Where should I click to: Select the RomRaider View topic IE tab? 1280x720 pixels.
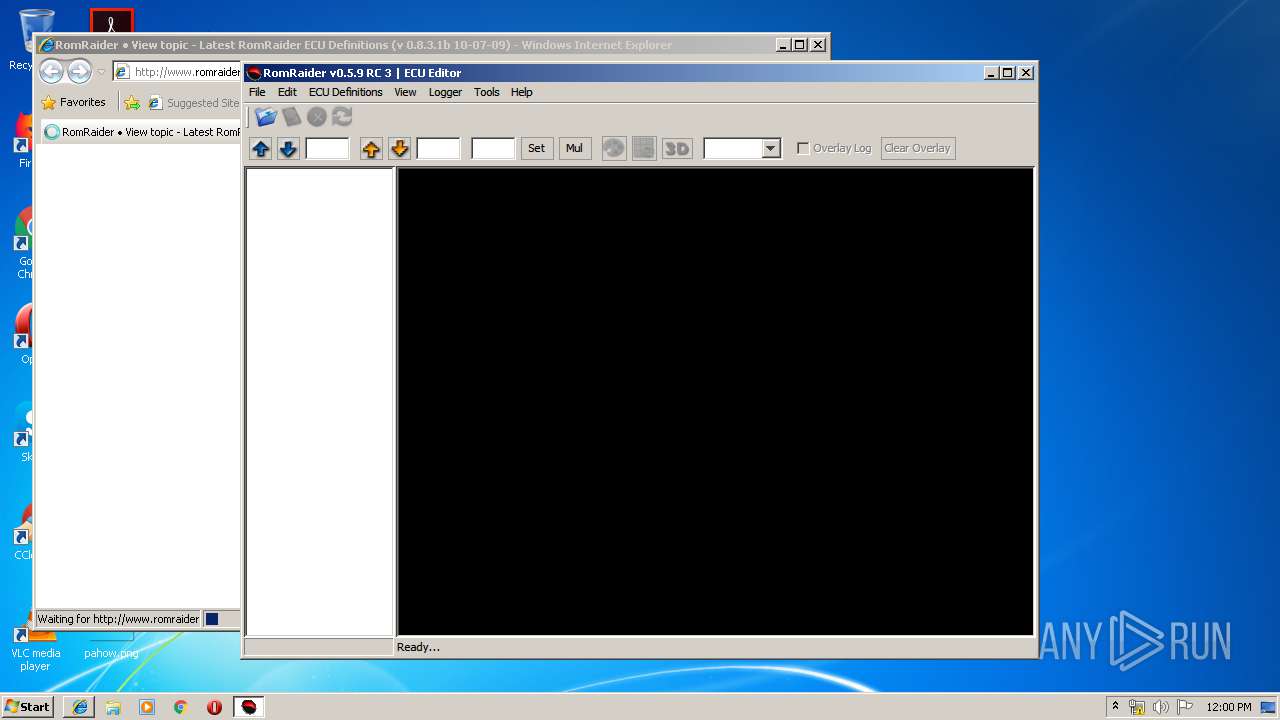pos(142,132)
